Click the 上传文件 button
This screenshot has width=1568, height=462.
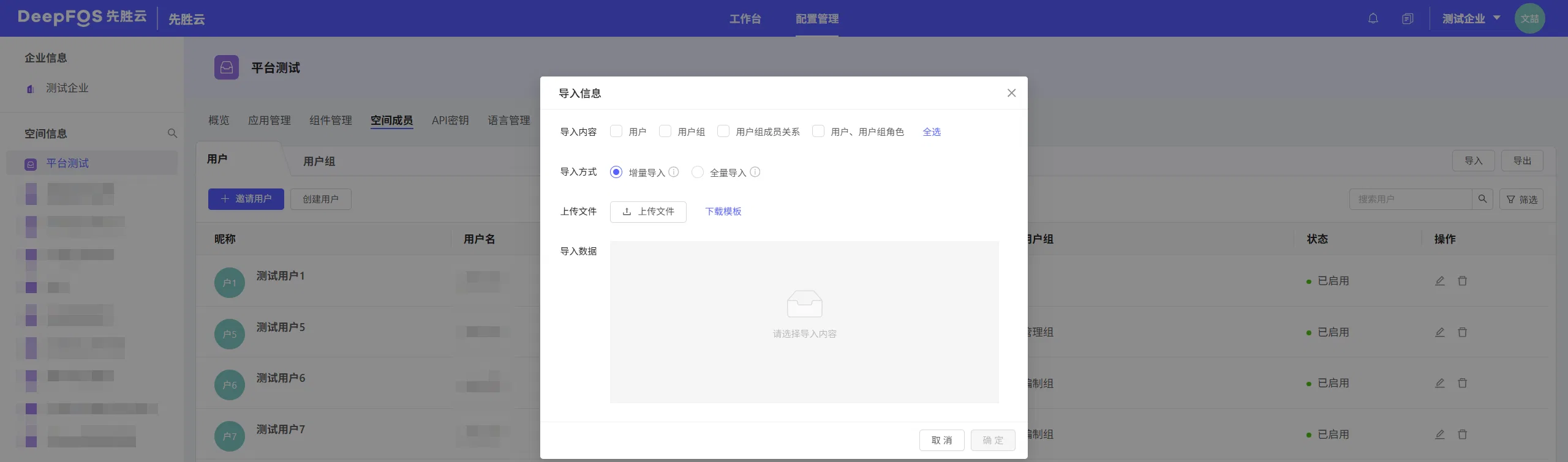pyautogui.click(x=648, y=212)
